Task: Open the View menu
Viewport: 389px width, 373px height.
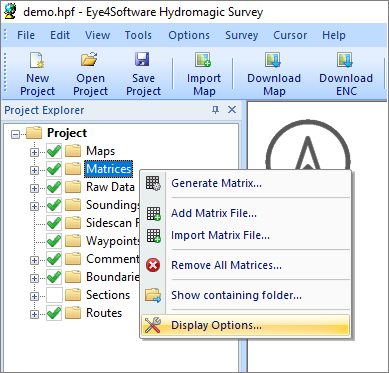Action: pos(98,35)
